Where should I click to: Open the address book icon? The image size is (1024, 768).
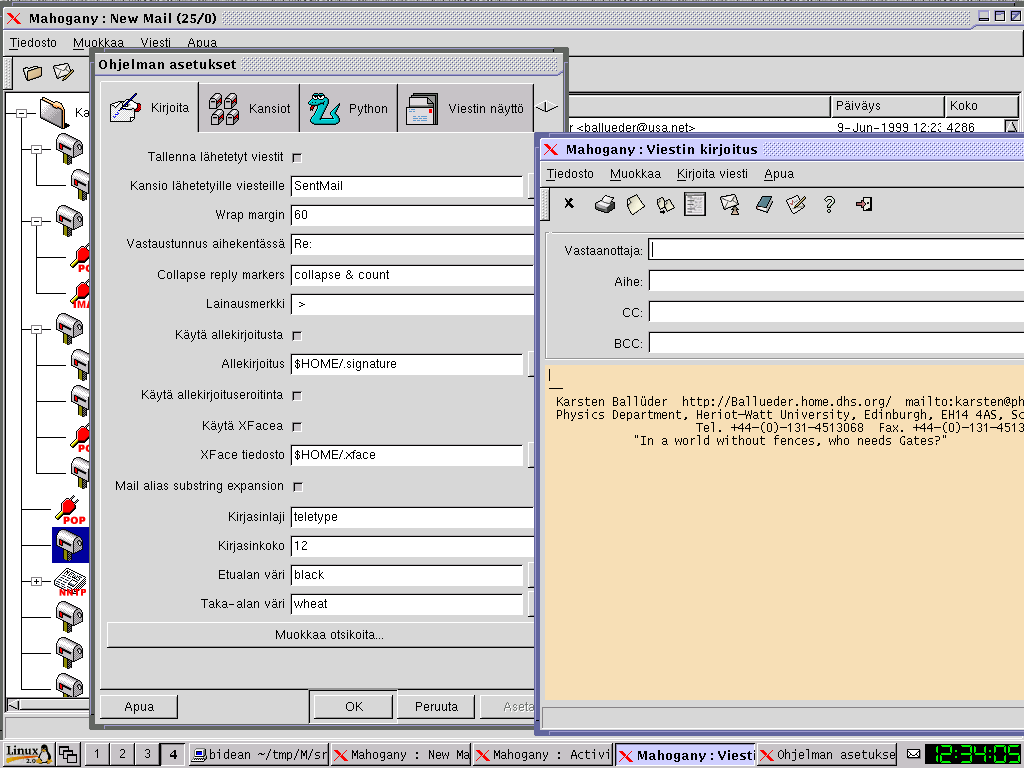pyautogui.click(x=764, y=204)
